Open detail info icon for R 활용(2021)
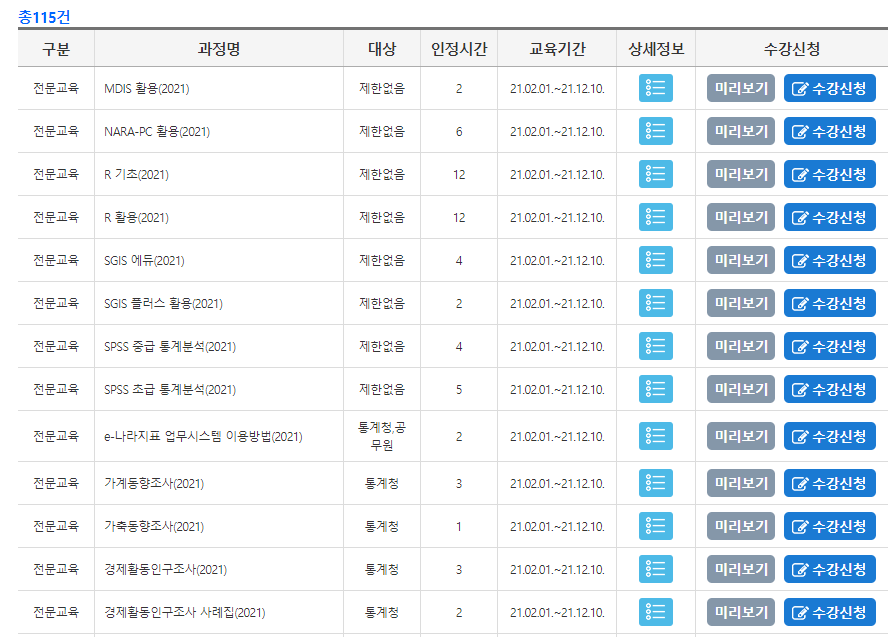892x637 pixels. pyautogui.click(x=655, y=217)
